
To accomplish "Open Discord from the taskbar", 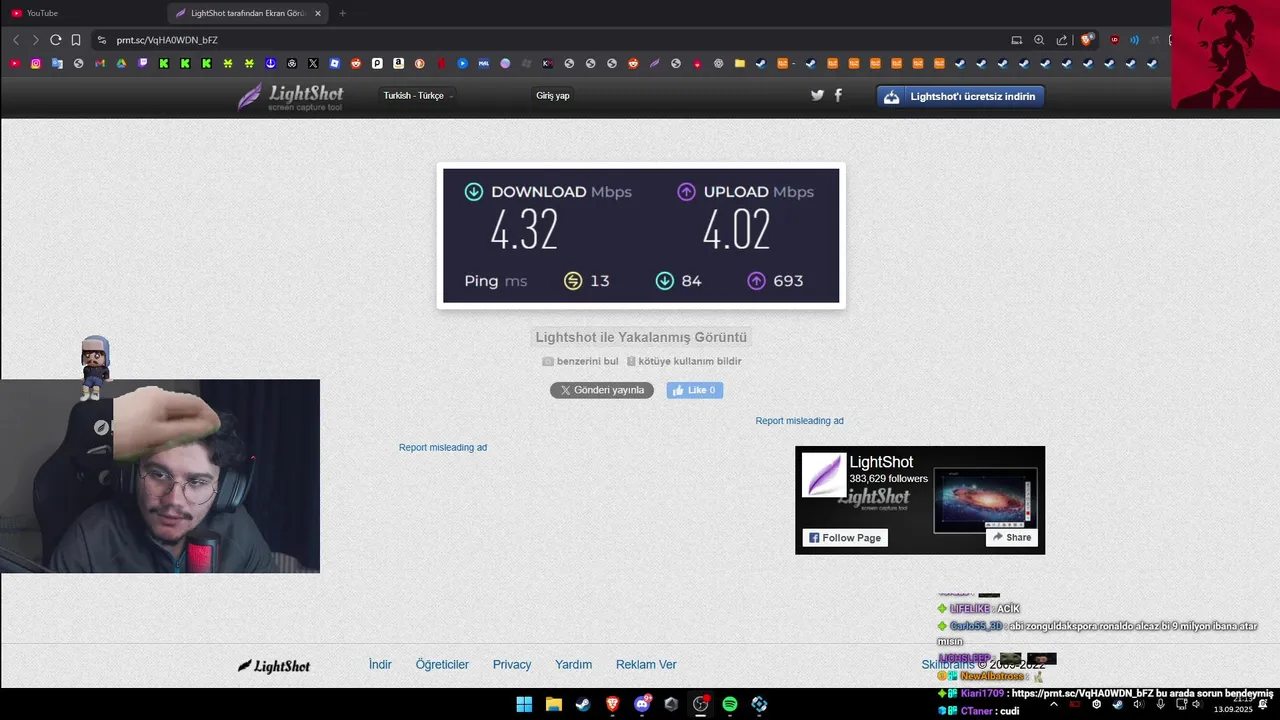I will (x=643, y=704).
